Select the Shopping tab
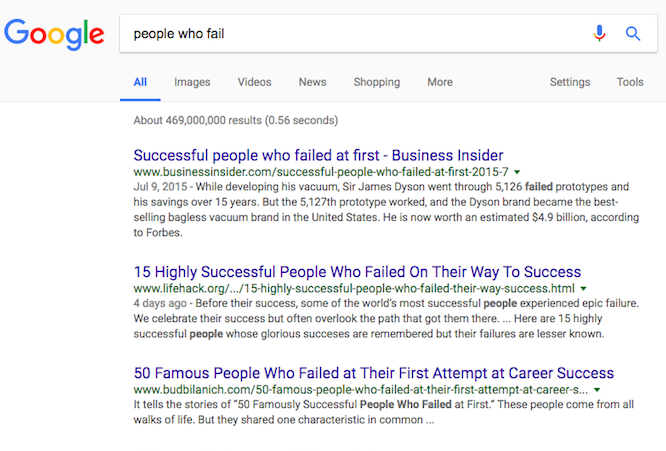Viewport: 666px width, 451px height. (376, 82)
